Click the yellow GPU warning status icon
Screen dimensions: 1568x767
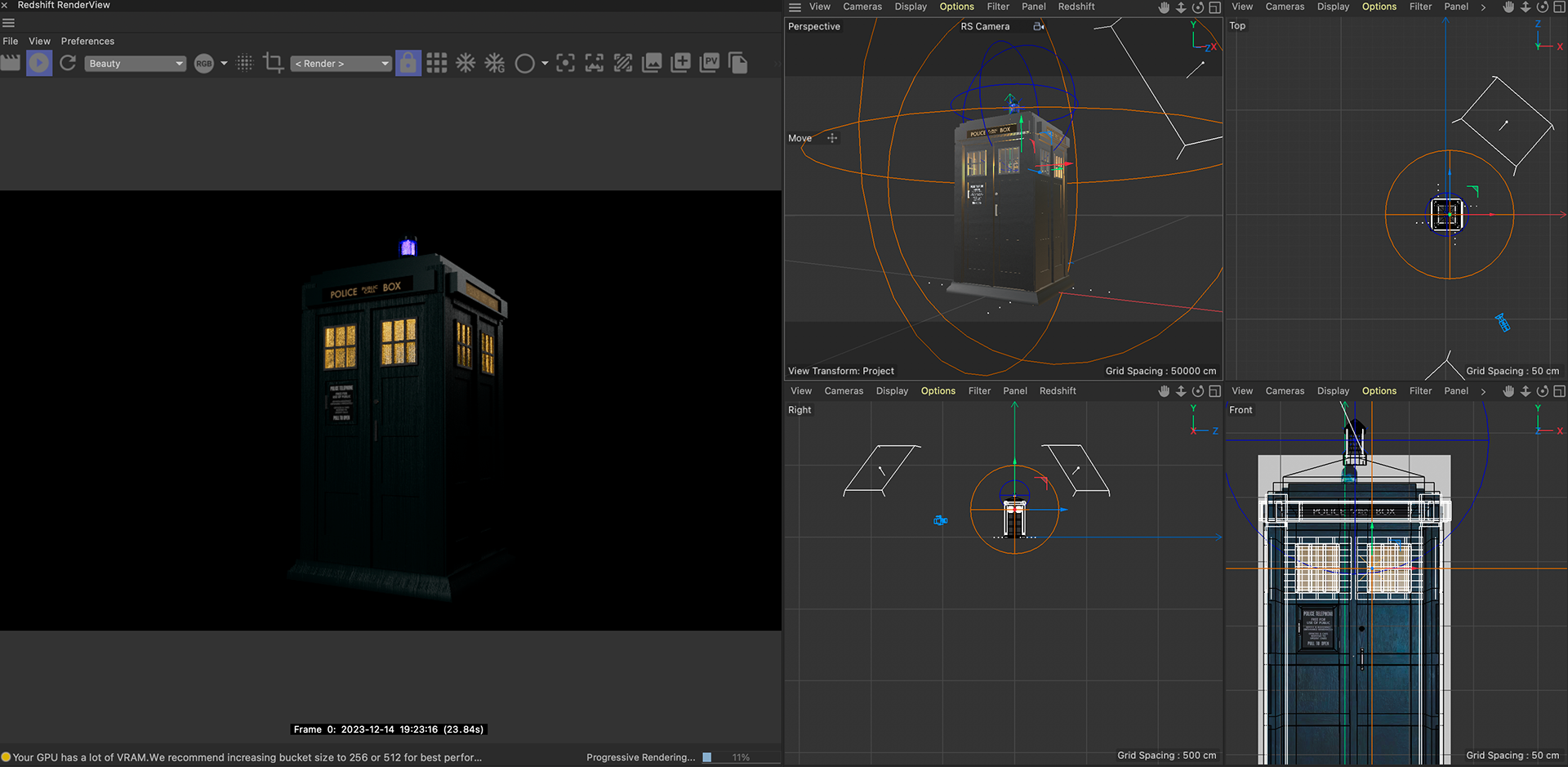(x=6, y=757)
